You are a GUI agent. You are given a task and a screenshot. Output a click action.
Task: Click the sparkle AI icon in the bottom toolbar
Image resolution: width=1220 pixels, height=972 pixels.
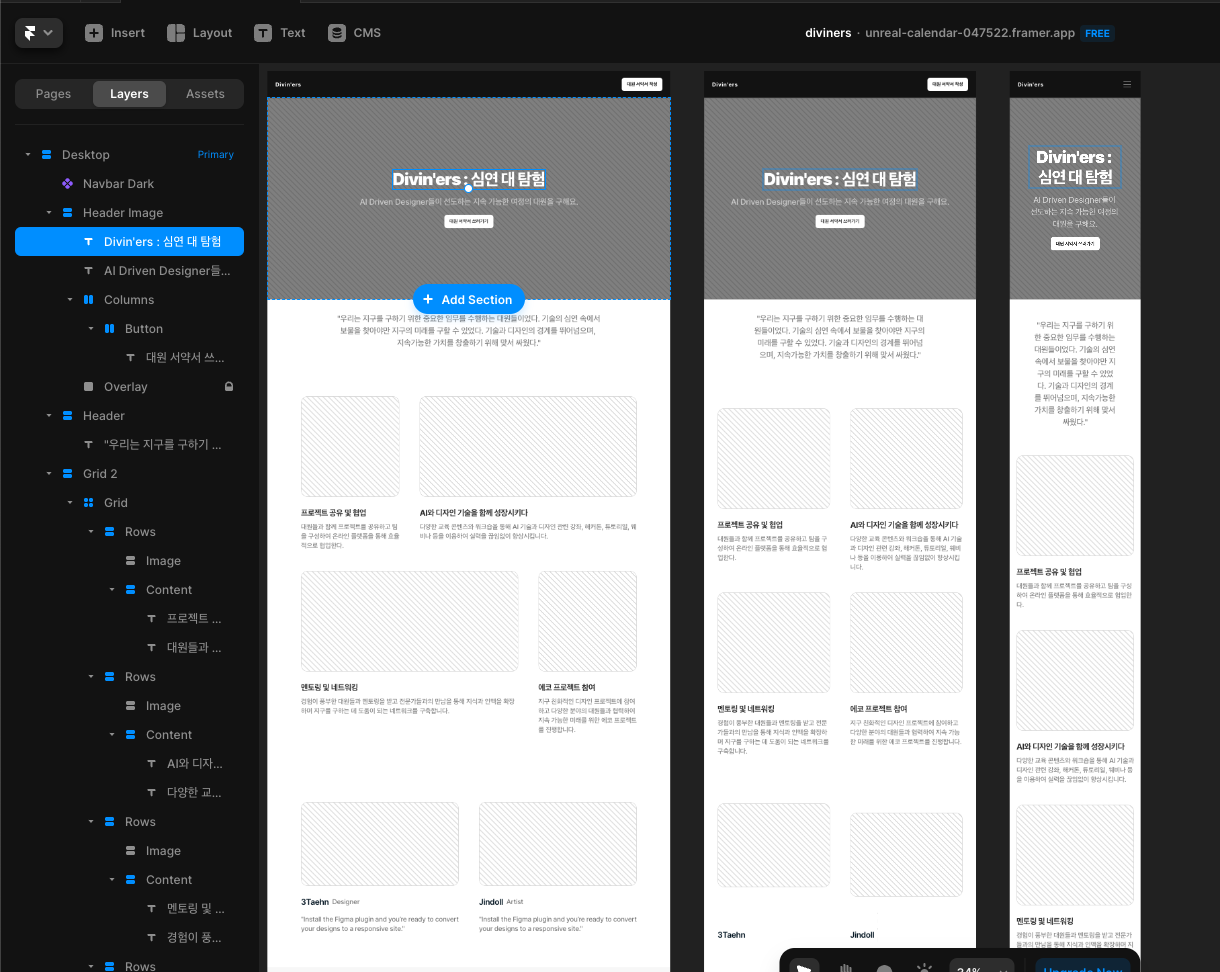pos(924,968)
